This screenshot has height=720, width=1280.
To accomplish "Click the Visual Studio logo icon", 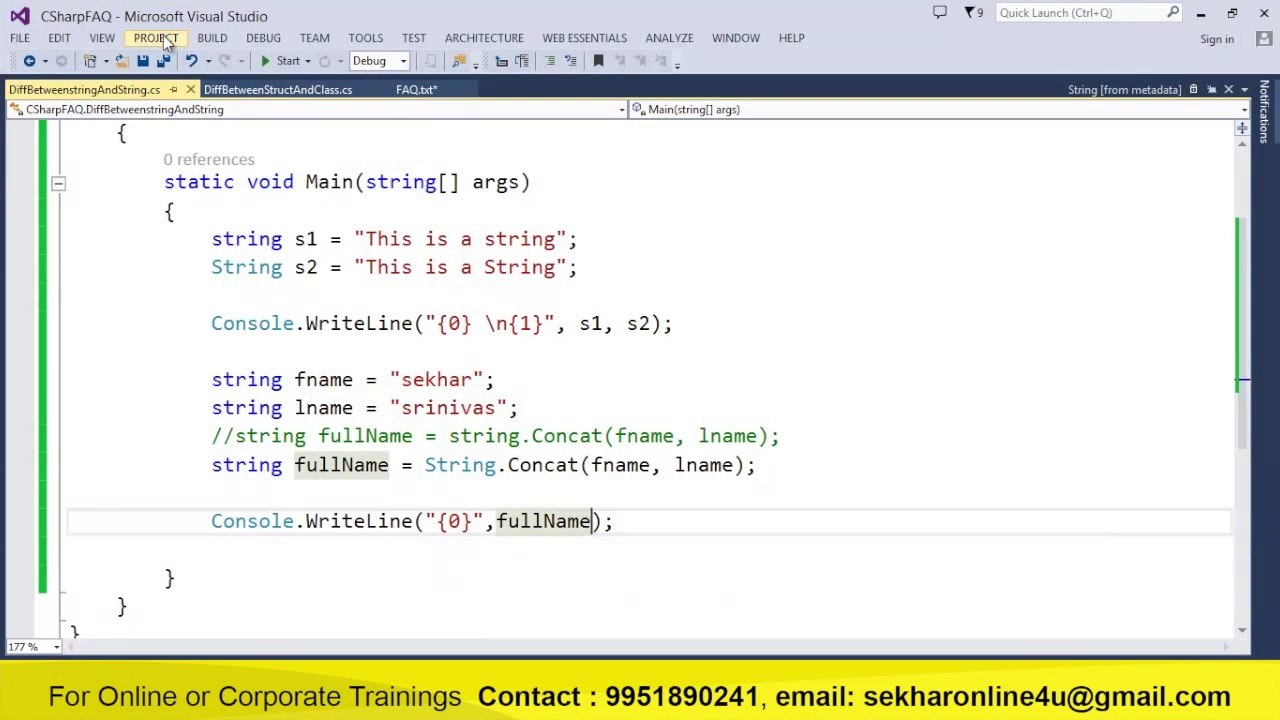I will 20,16.
